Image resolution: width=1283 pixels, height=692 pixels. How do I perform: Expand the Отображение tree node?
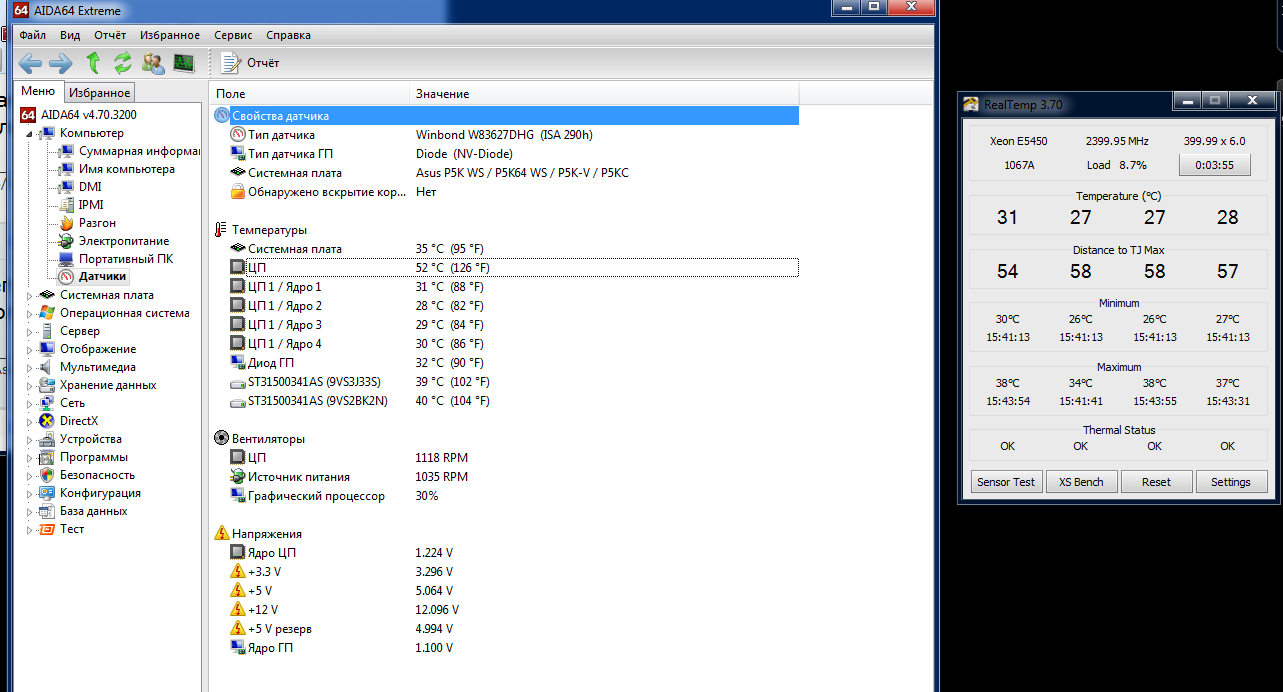coord(29,349)
